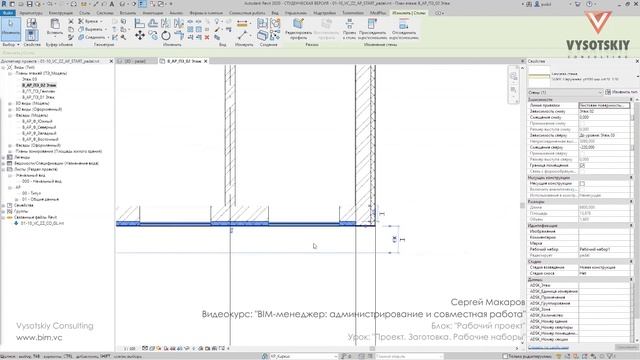Click Edit Profile (Редактировать профиль) icon
640x360 pixels.
[298, 24]
